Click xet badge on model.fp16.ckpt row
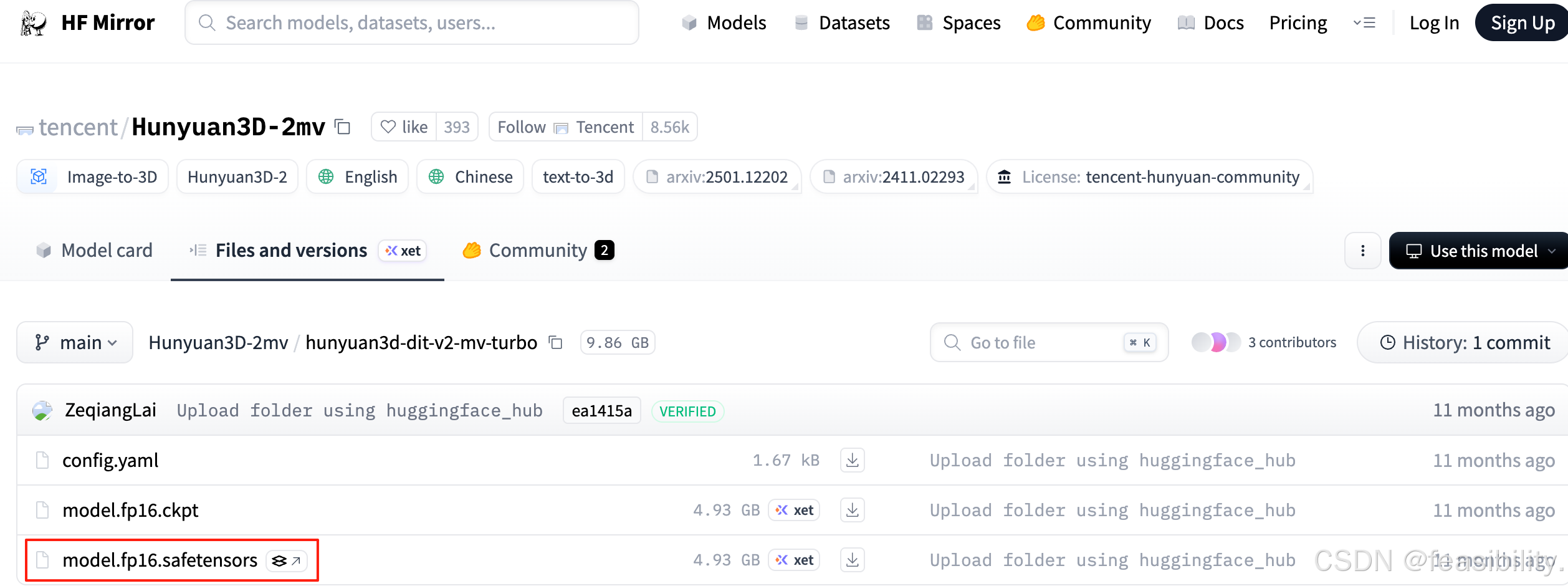The width and height of the screenshot is (1568, 586). click(x=794, y=510)
